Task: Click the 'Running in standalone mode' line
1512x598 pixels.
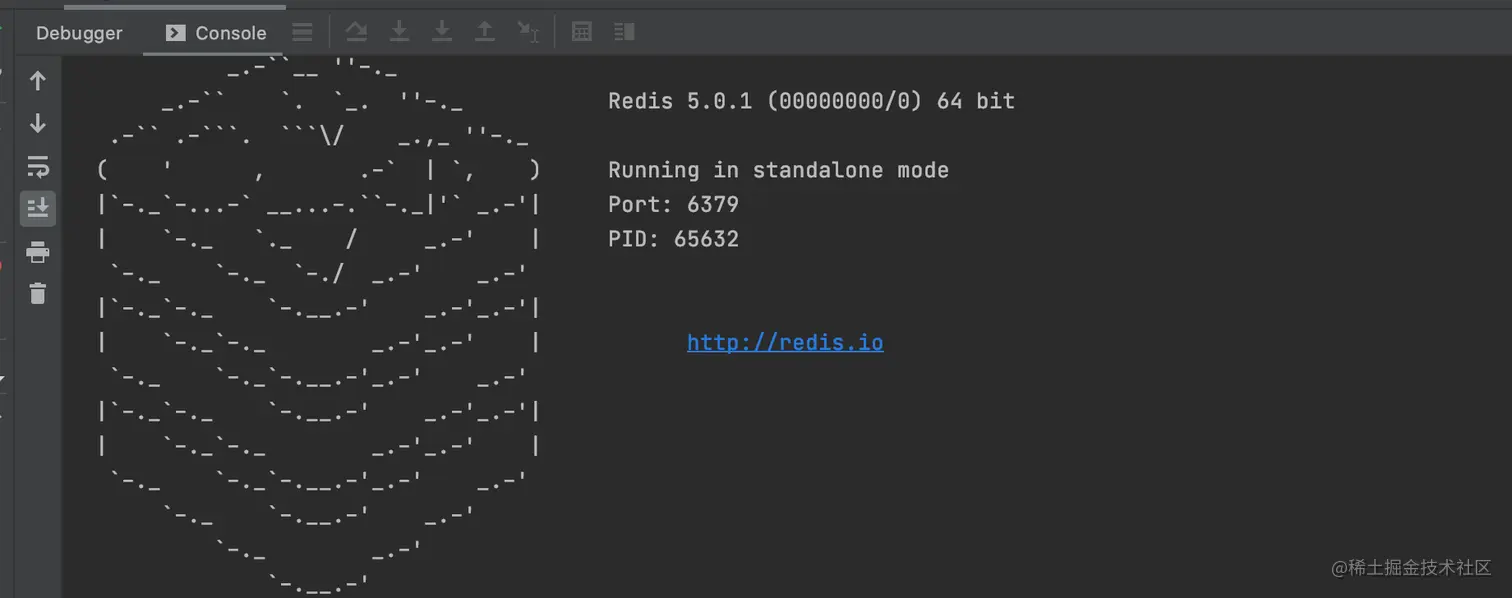Action: point(778,170)
